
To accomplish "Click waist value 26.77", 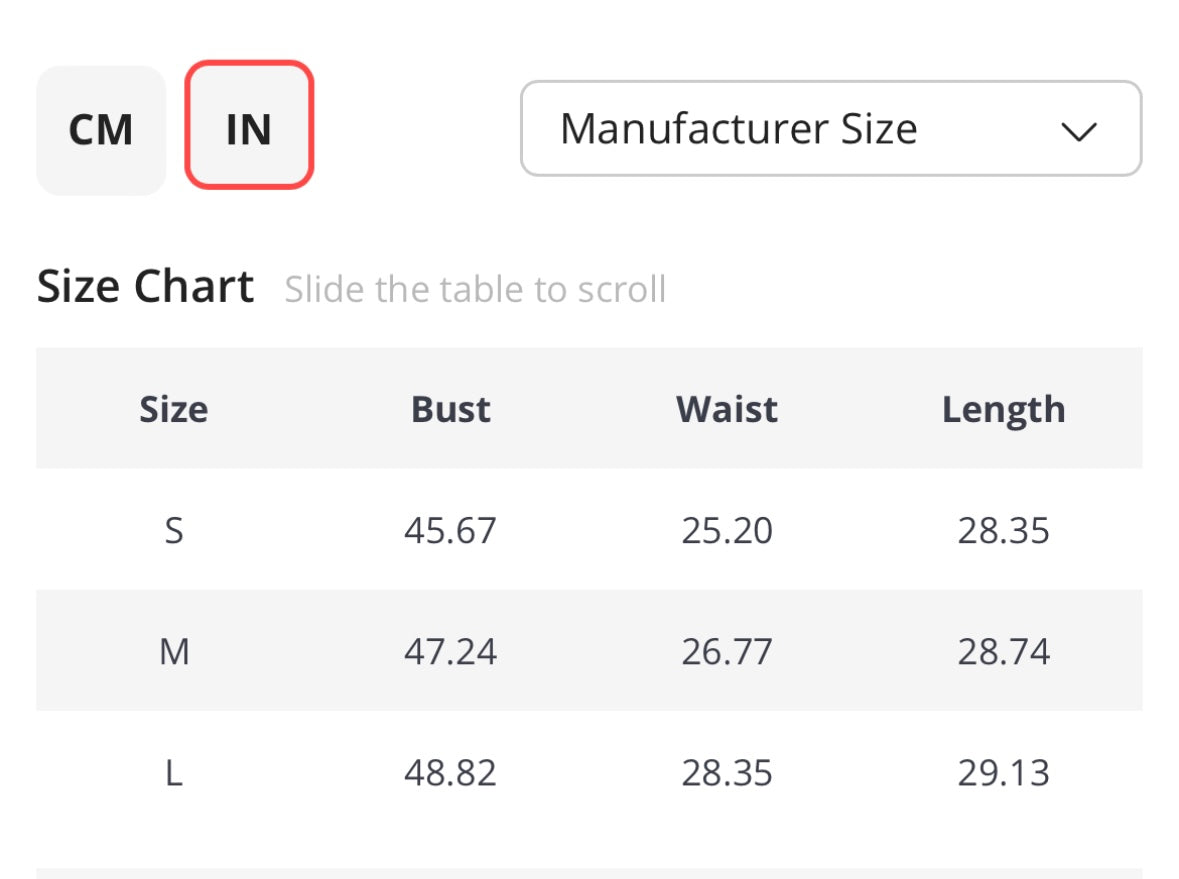I will tap(727, 652).
